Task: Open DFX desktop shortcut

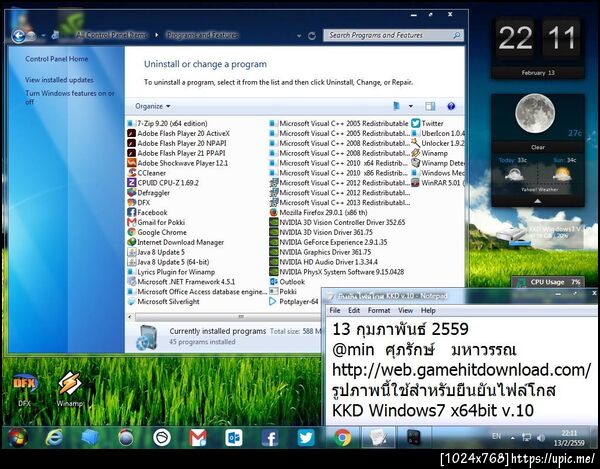Action: click(x=24, y=389)
